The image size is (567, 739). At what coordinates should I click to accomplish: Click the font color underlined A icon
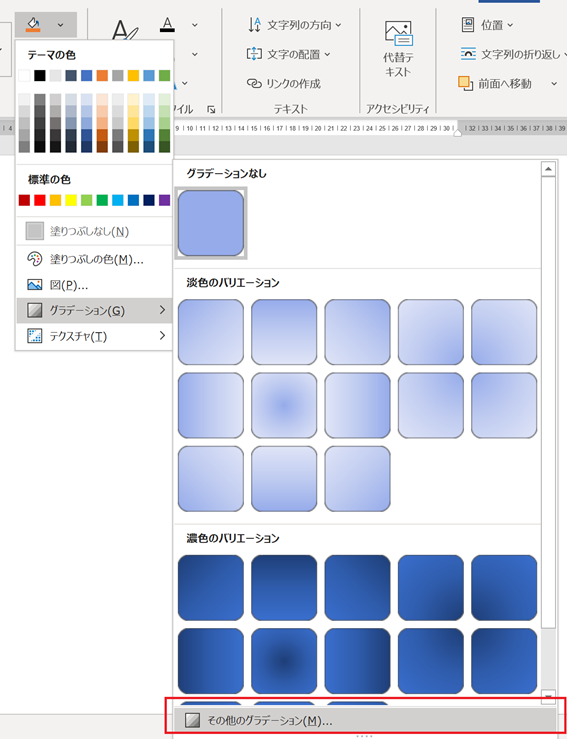click(167, 25)
